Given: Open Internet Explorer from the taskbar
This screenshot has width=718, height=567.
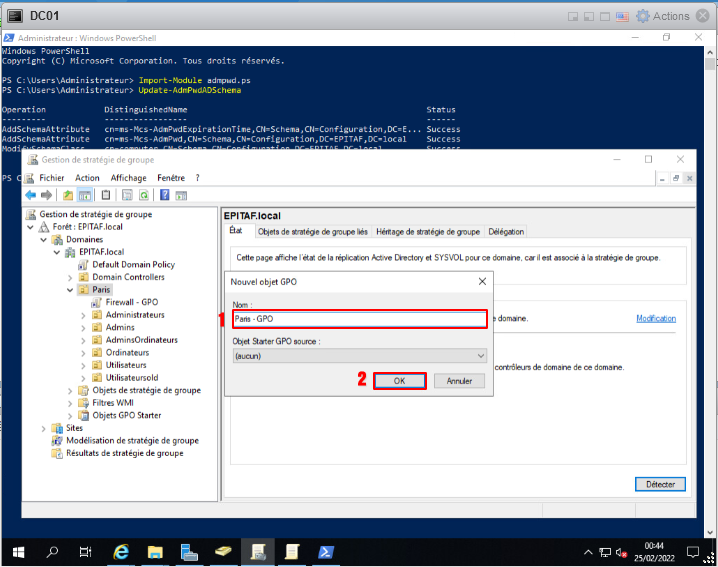Looking at the screenshot, I should coord(121,552).
